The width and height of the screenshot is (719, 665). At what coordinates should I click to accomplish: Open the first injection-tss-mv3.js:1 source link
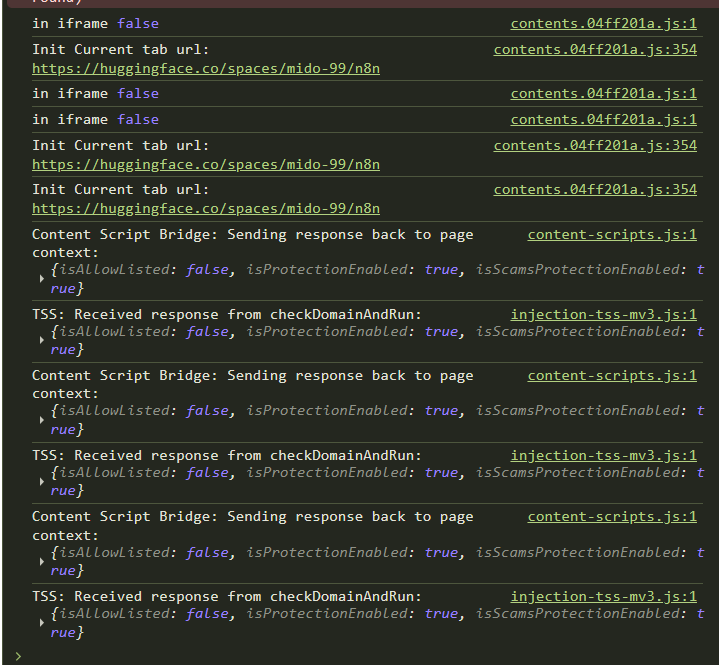tap(603, 314)
